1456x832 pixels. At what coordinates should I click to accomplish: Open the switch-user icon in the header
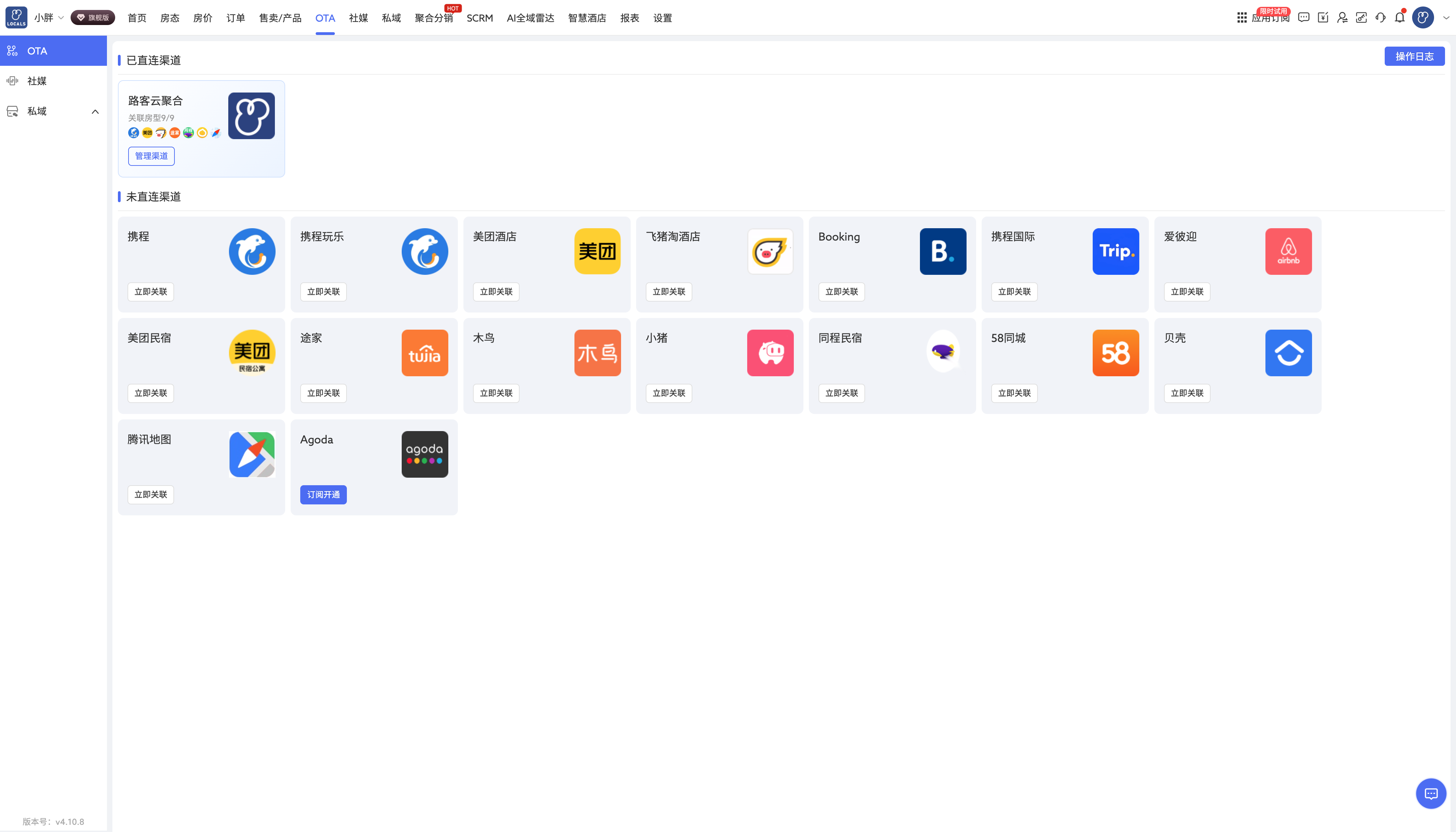click(1342, 18)
